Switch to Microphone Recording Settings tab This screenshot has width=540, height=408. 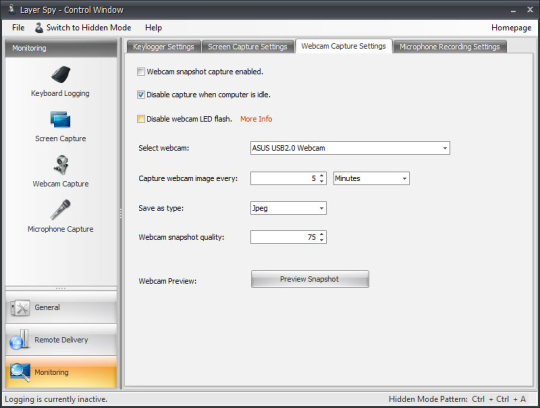coord(449,47)
